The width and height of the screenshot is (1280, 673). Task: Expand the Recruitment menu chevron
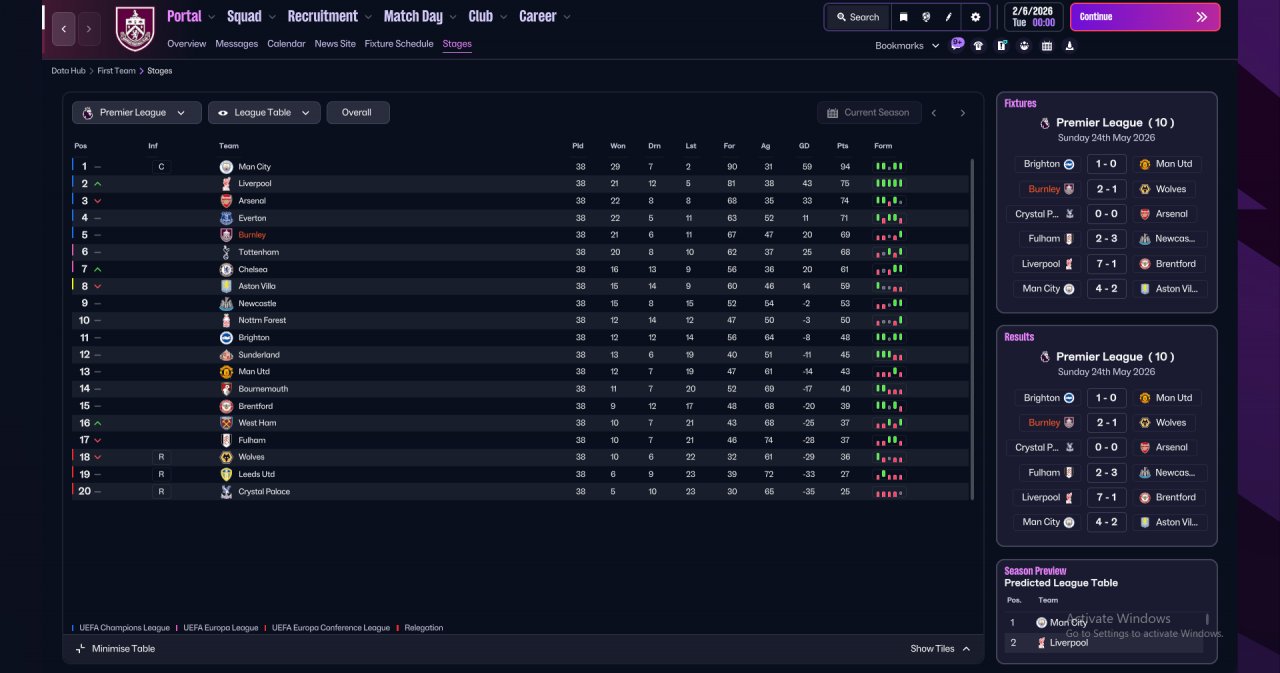pyautogui.click(x=368, y=17)
